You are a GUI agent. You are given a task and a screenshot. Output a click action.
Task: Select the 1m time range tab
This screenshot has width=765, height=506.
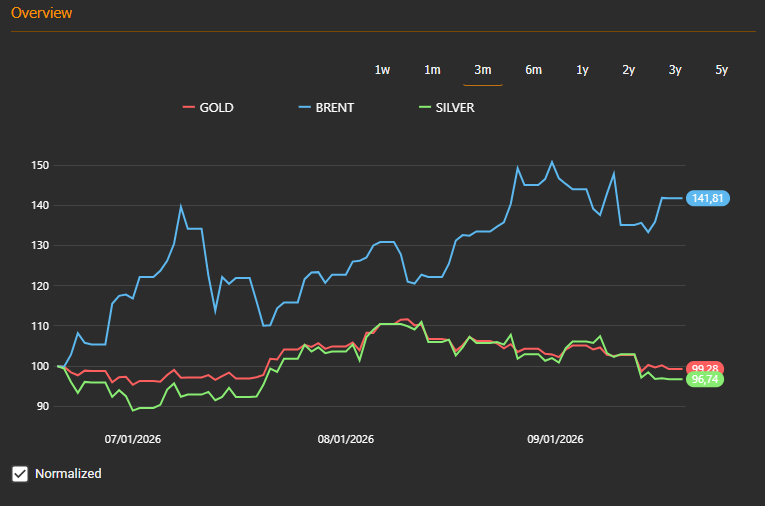432,70
